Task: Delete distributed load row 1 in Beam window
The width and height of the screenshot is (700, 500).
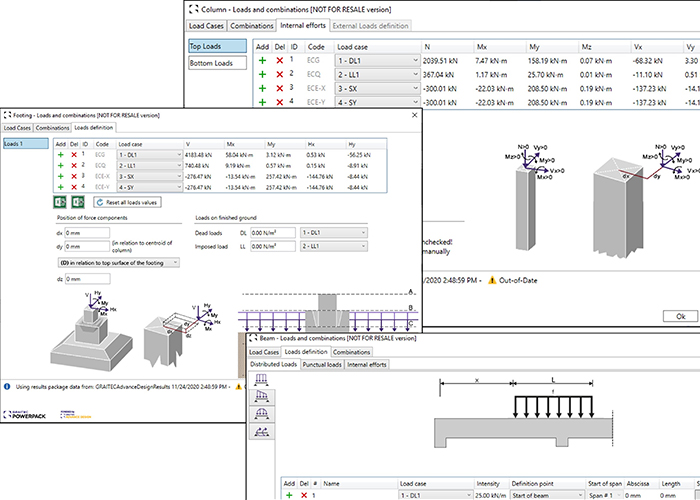Action: [304, 495]
